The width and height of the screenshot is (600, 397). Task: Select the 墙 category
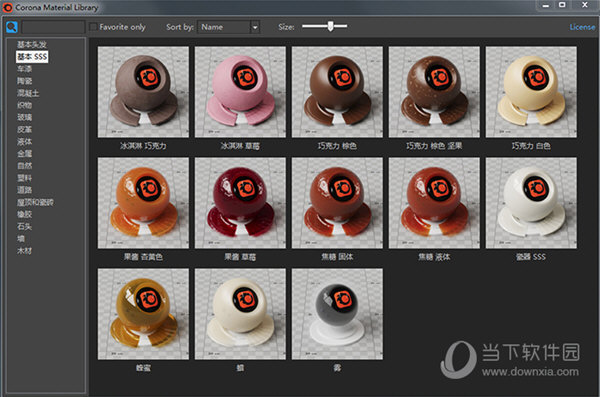coord(21,239)
